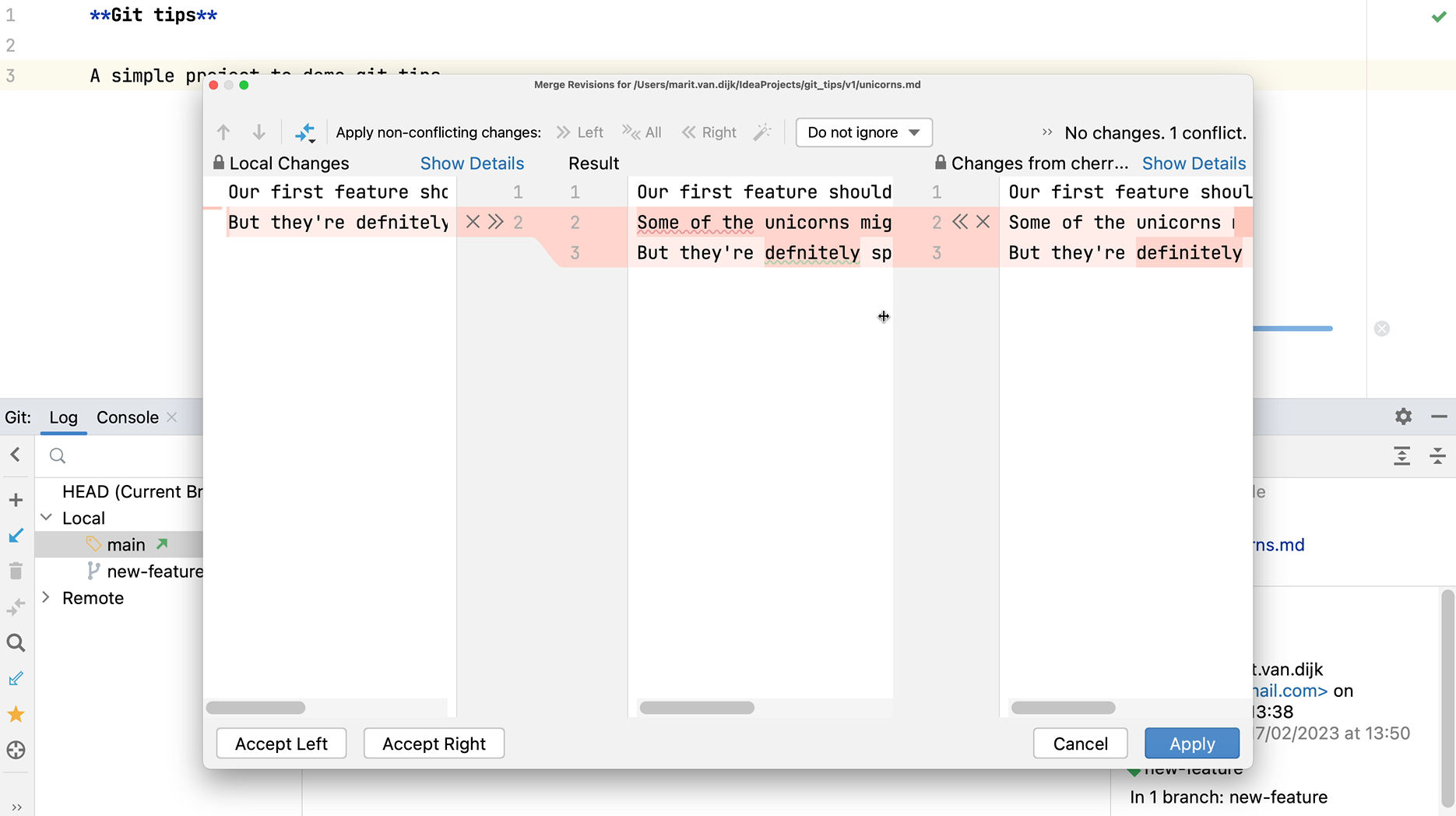Select the trash icon in Git sidebar

(x=16, y=571)
